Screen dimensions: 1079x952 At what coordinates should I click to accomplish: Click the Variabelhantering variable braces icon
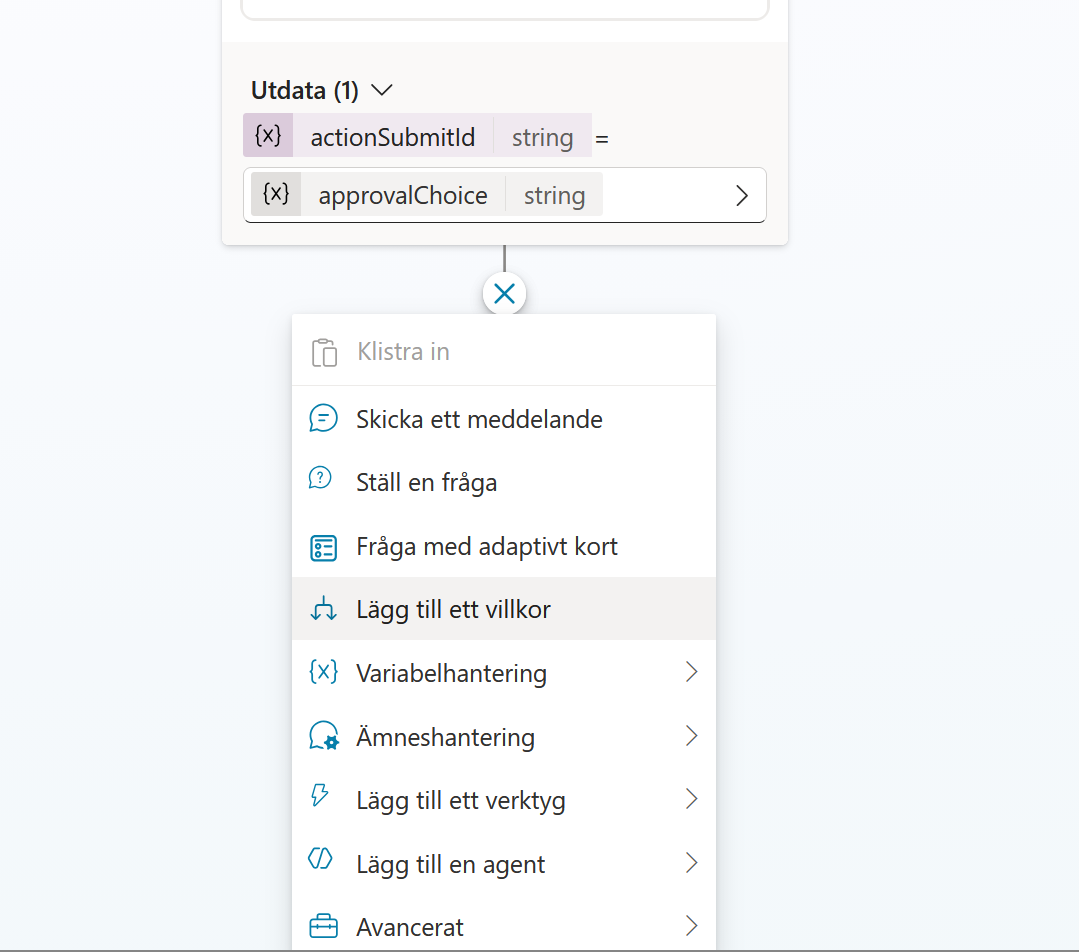pyautogui.click(x=323, y=672)
